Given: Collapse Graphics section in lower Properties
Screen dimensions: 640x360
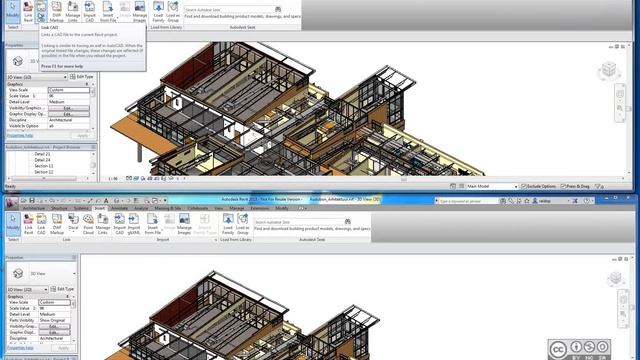Looking at the screenshot, I should [x=68, y=297].
